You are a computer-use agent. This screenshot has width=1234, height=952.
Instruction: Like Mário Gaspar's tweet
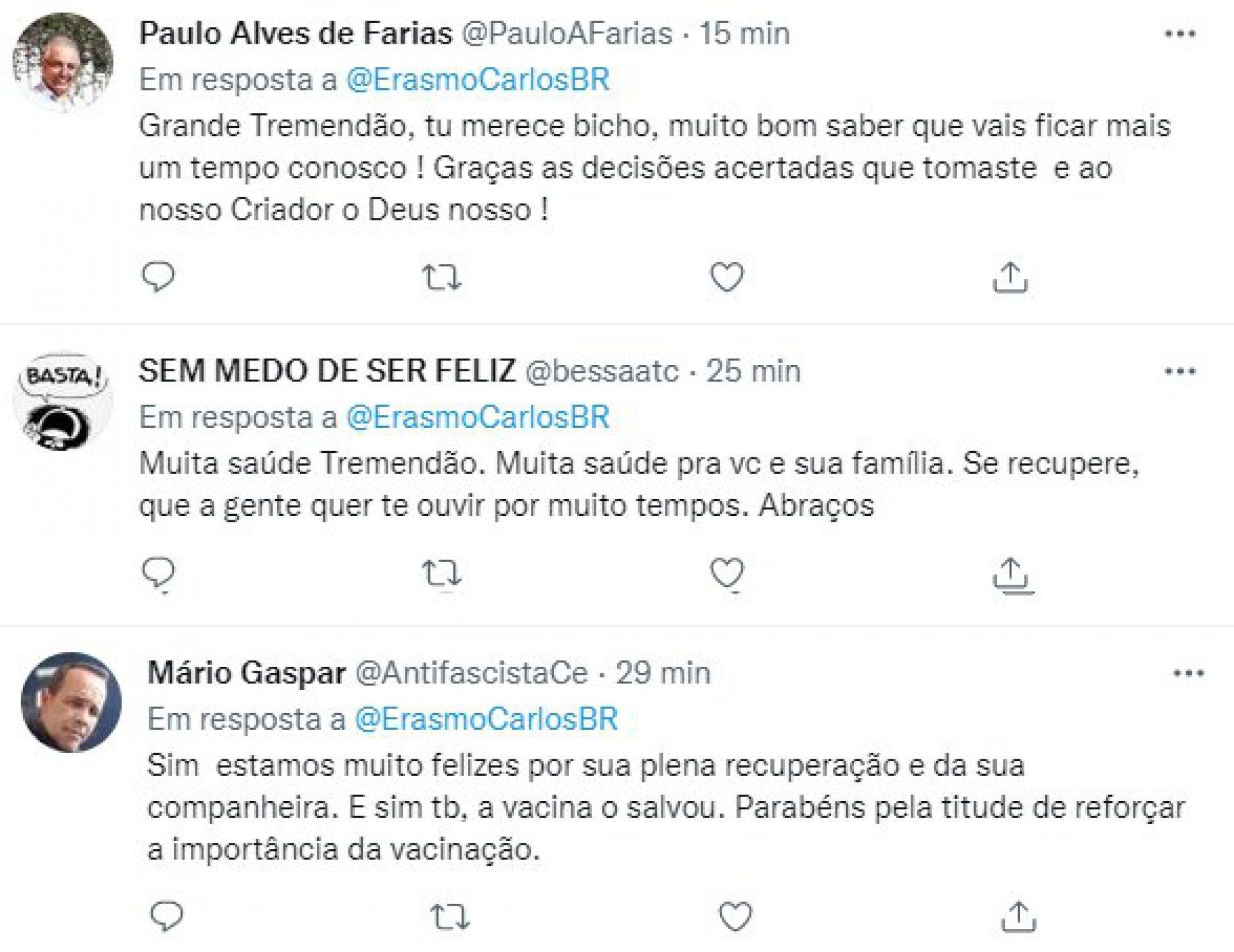[x=735, y=916]
